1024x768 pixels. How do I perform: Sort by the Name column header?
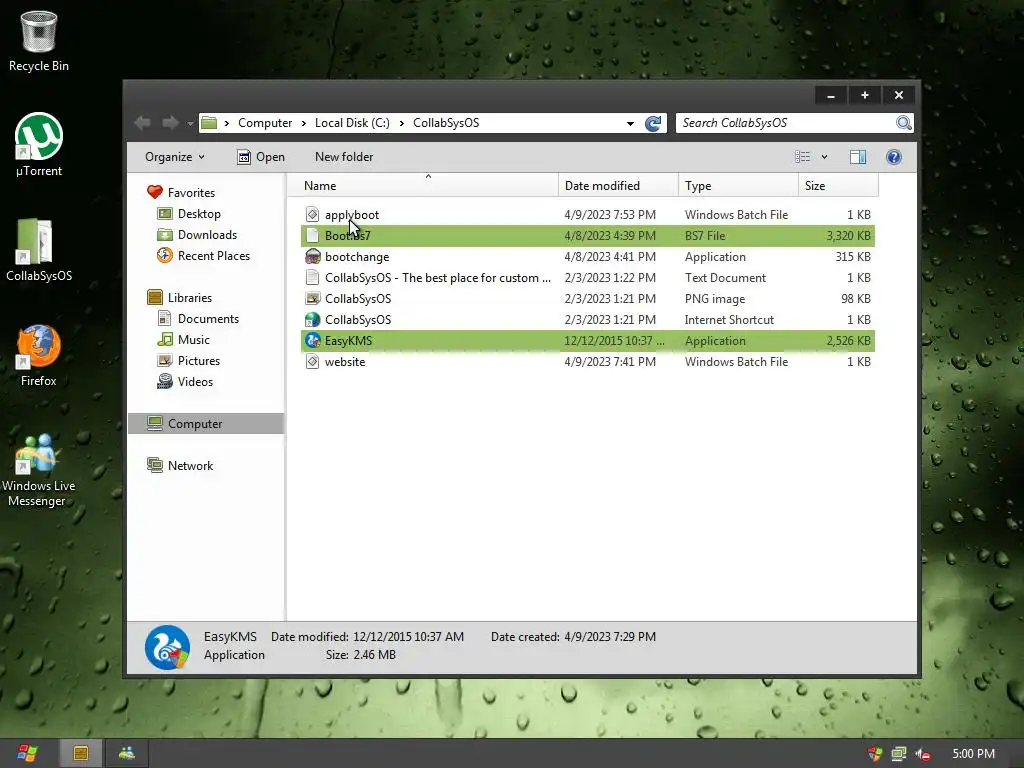[423, 185]
